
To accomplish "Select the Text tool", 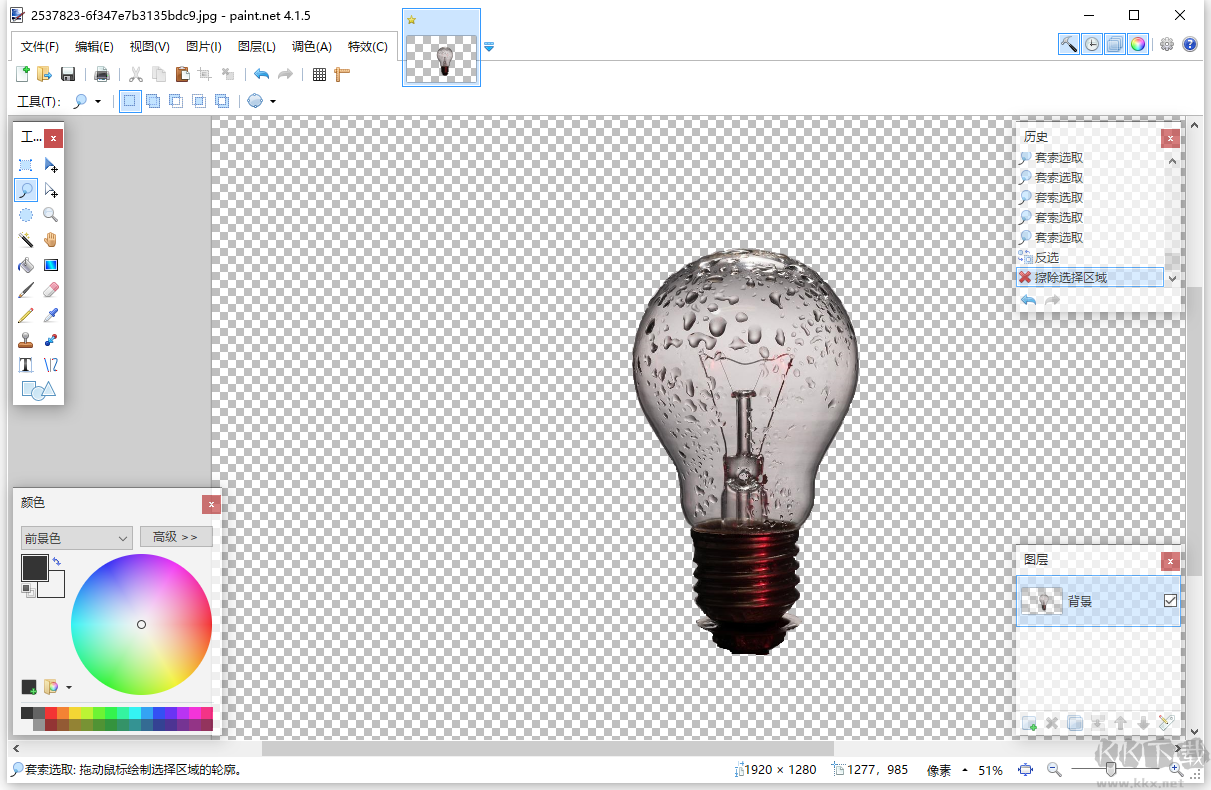I will 26,364.
